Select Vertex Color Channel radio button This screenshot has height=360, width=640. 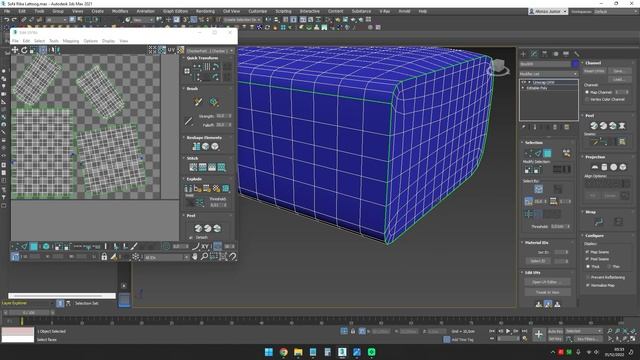(x=587, y=99)
